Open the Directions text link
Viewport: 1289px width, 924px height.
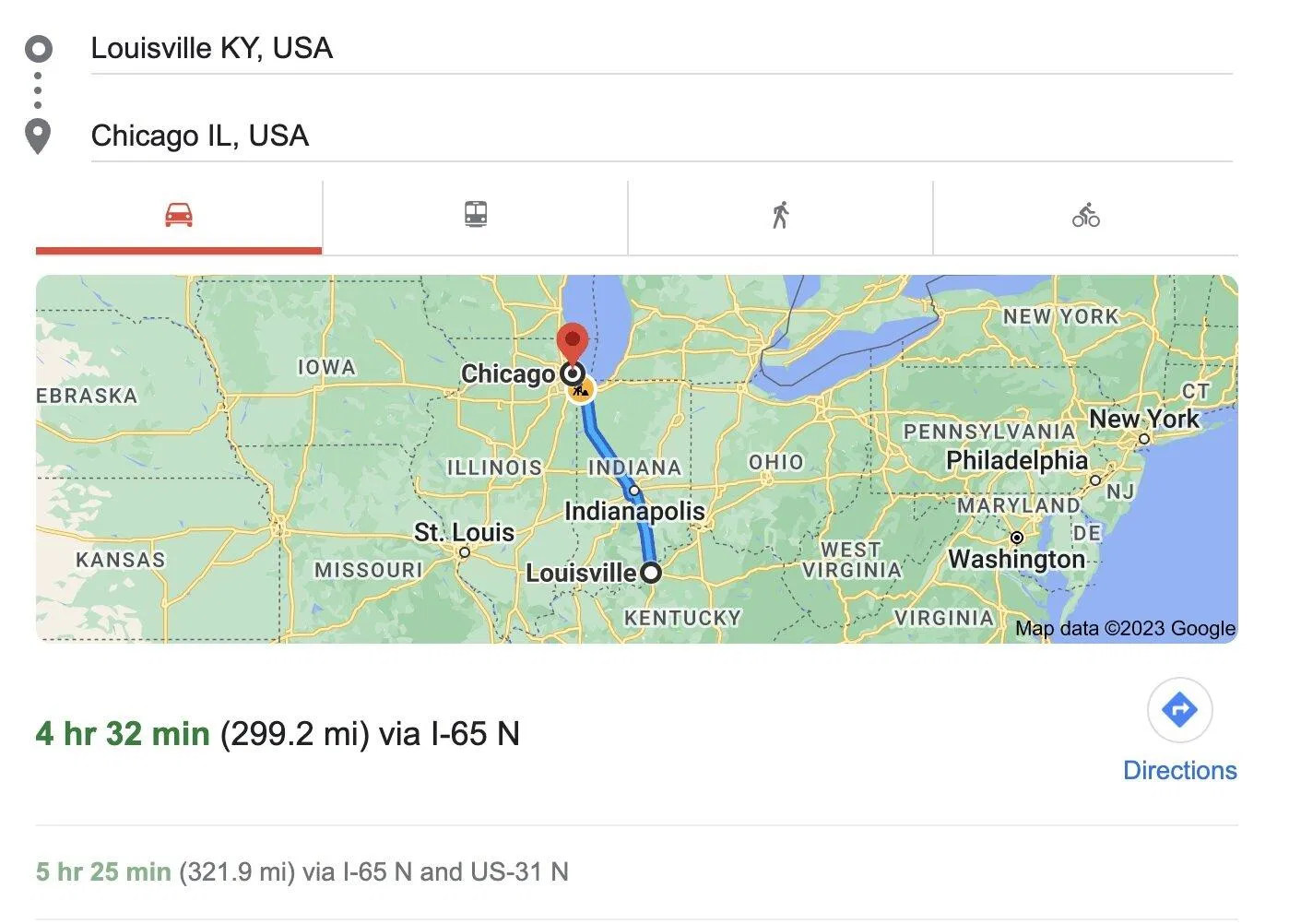[1179, 770]
